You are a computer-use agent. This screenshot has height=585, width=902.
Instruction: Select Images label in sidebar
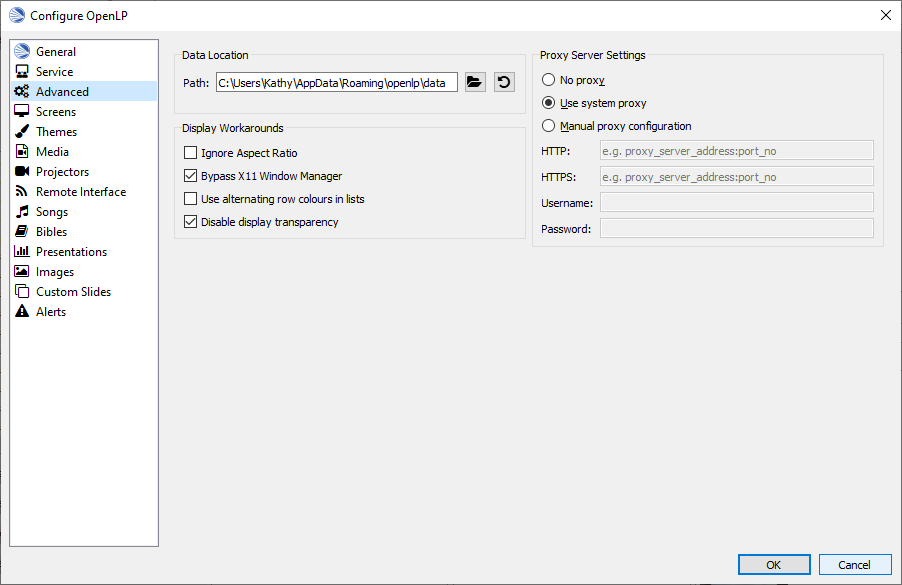point(55,272)
